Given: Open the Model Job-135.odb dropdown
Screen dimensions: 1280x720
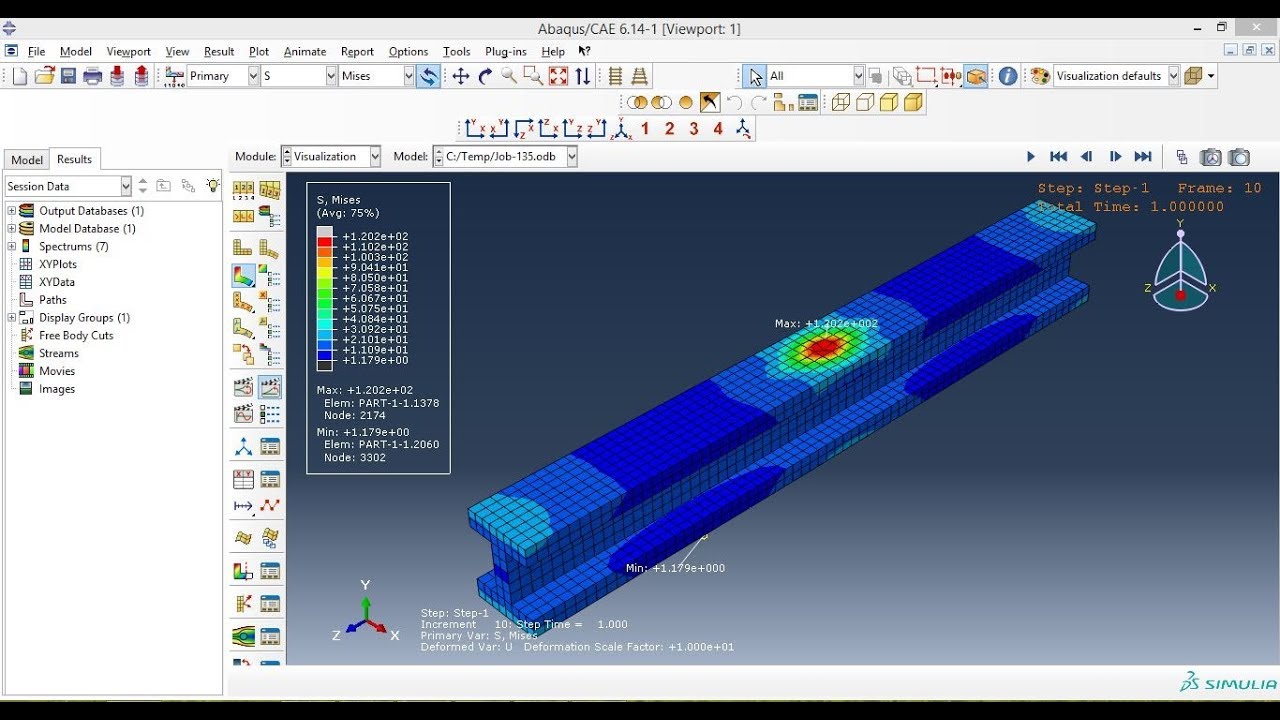Looking at the screenshot, I should [x=572, y=156].
